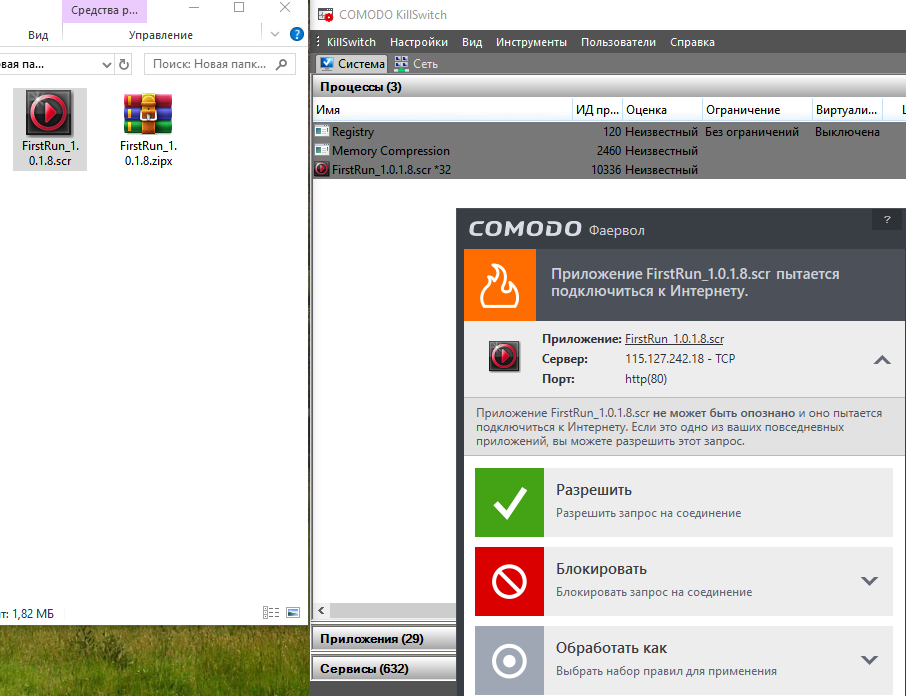Maximize the Explorer window
Image resolution: width=906 pixels, height=696 pixels.
click(239, 8)
